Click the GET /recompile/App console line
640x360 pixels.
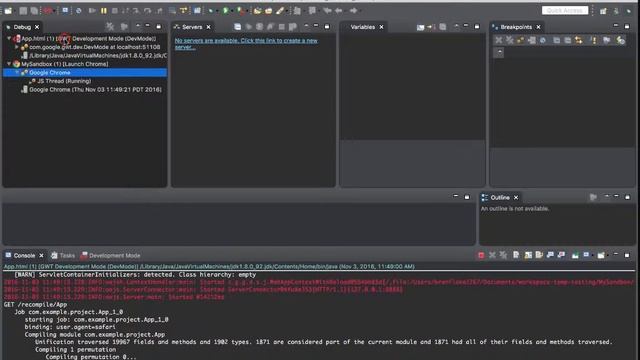click(x=36, y=304)
